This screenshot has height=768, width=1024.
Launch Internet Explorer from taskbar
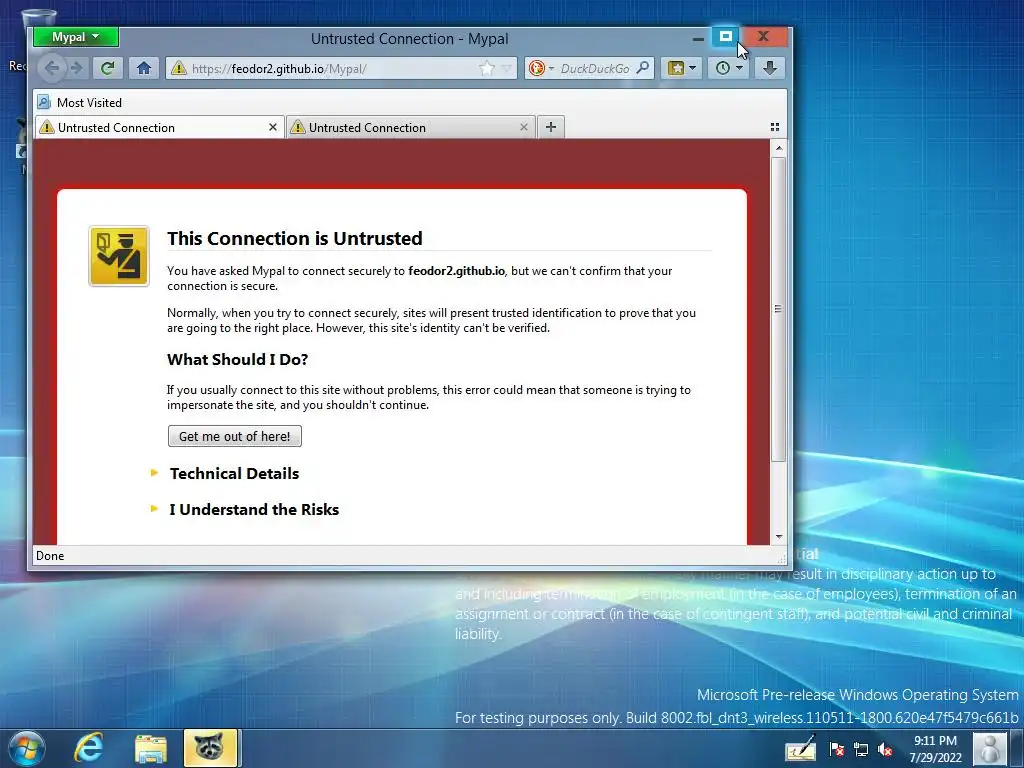[88, 748]
